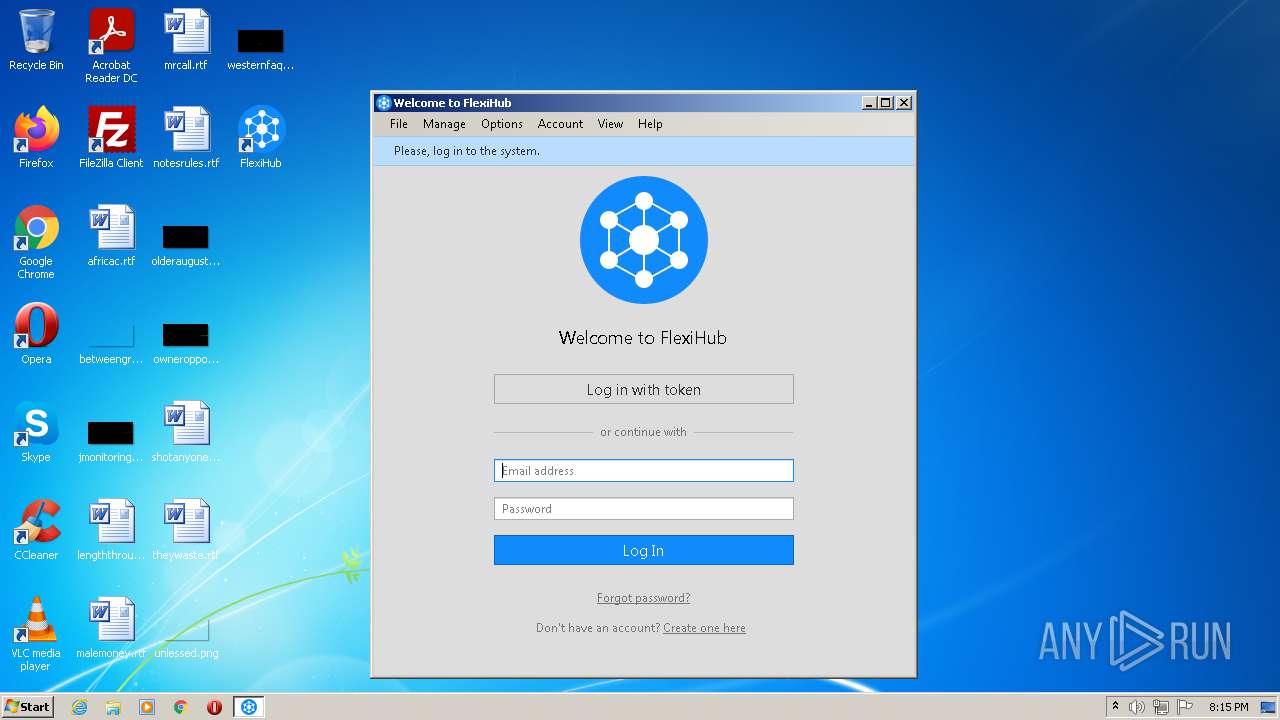1280x720 pixels.
Task: Click the network status tray icon
Action: pos(1161,707)
